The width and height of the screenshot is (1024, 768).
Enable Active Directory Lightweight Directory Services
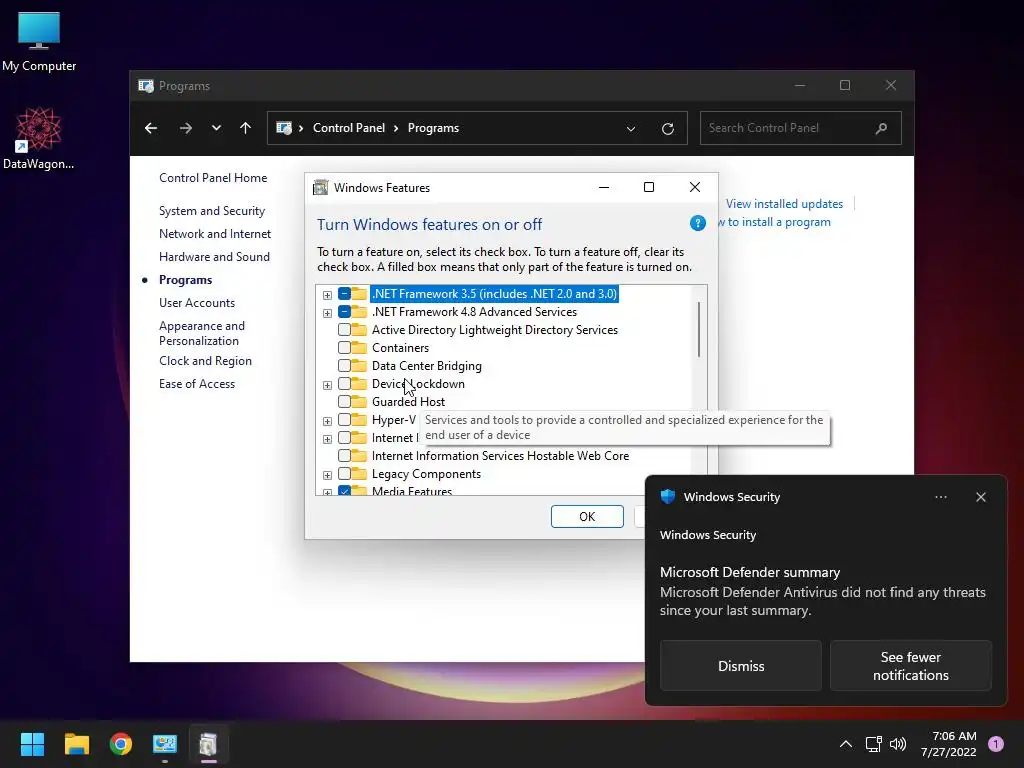[344, 330]
